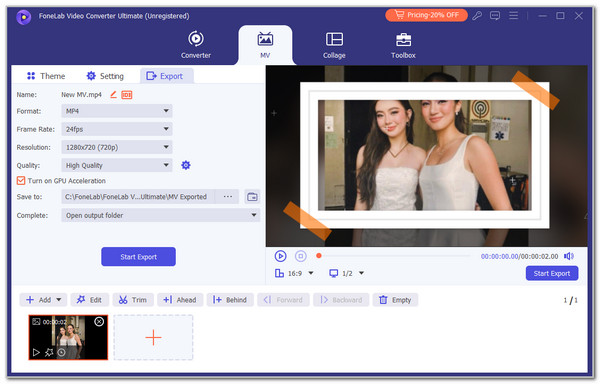
Task: Click the preview playback progress slider
Action: (394, 256)
